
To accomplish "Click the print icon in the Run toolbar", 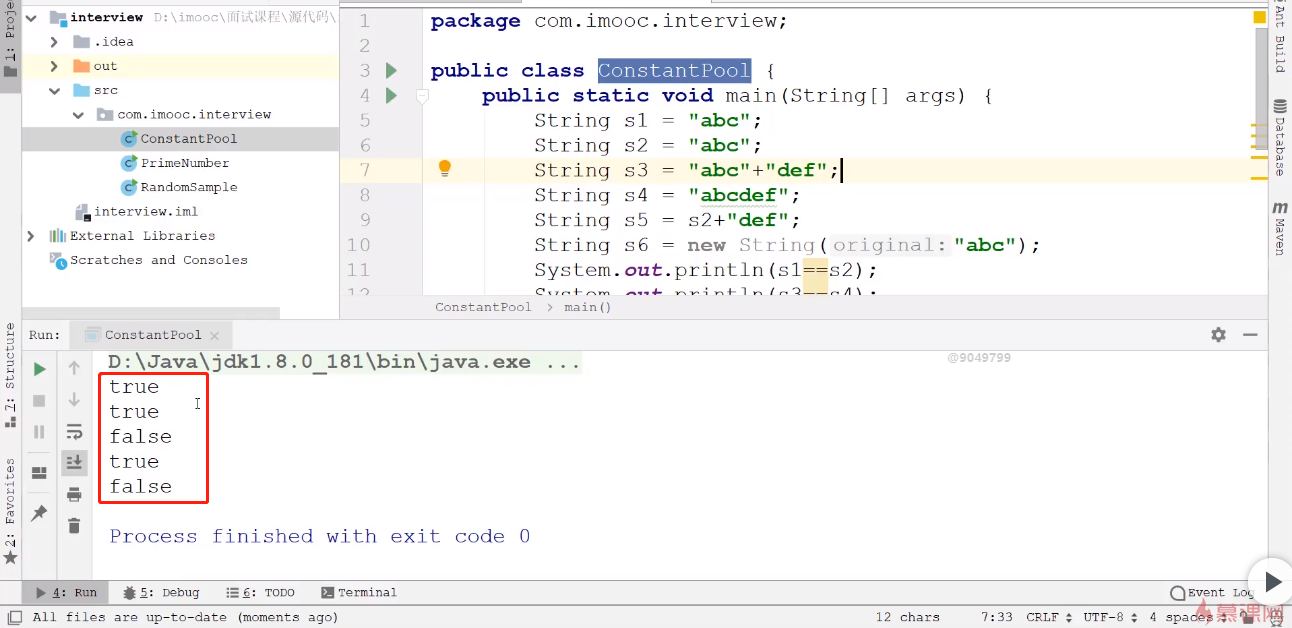I will (74, 494).
